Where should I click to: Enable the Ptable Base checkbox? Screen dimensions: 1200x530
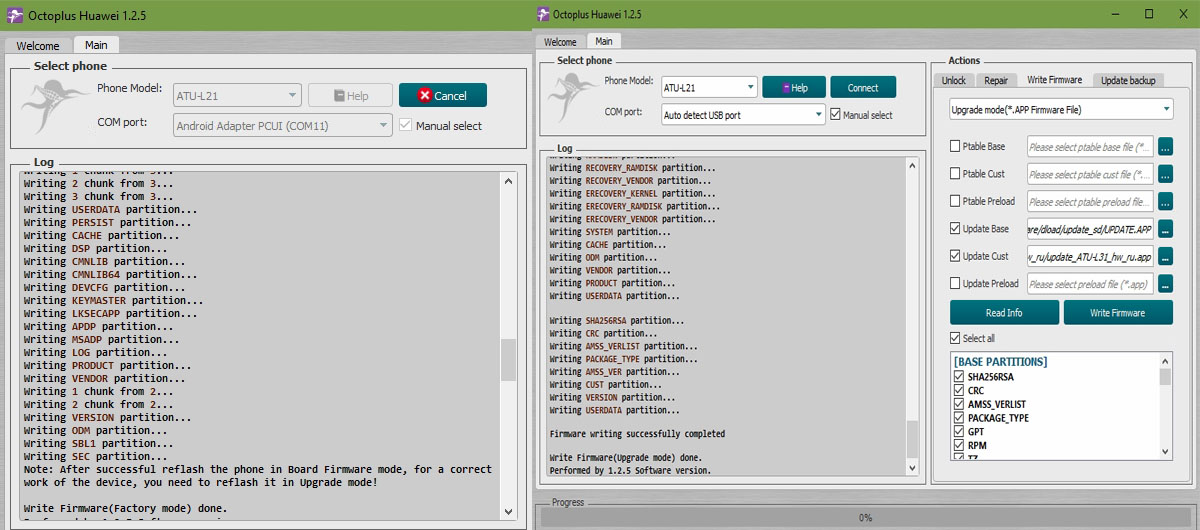point(955,147)
